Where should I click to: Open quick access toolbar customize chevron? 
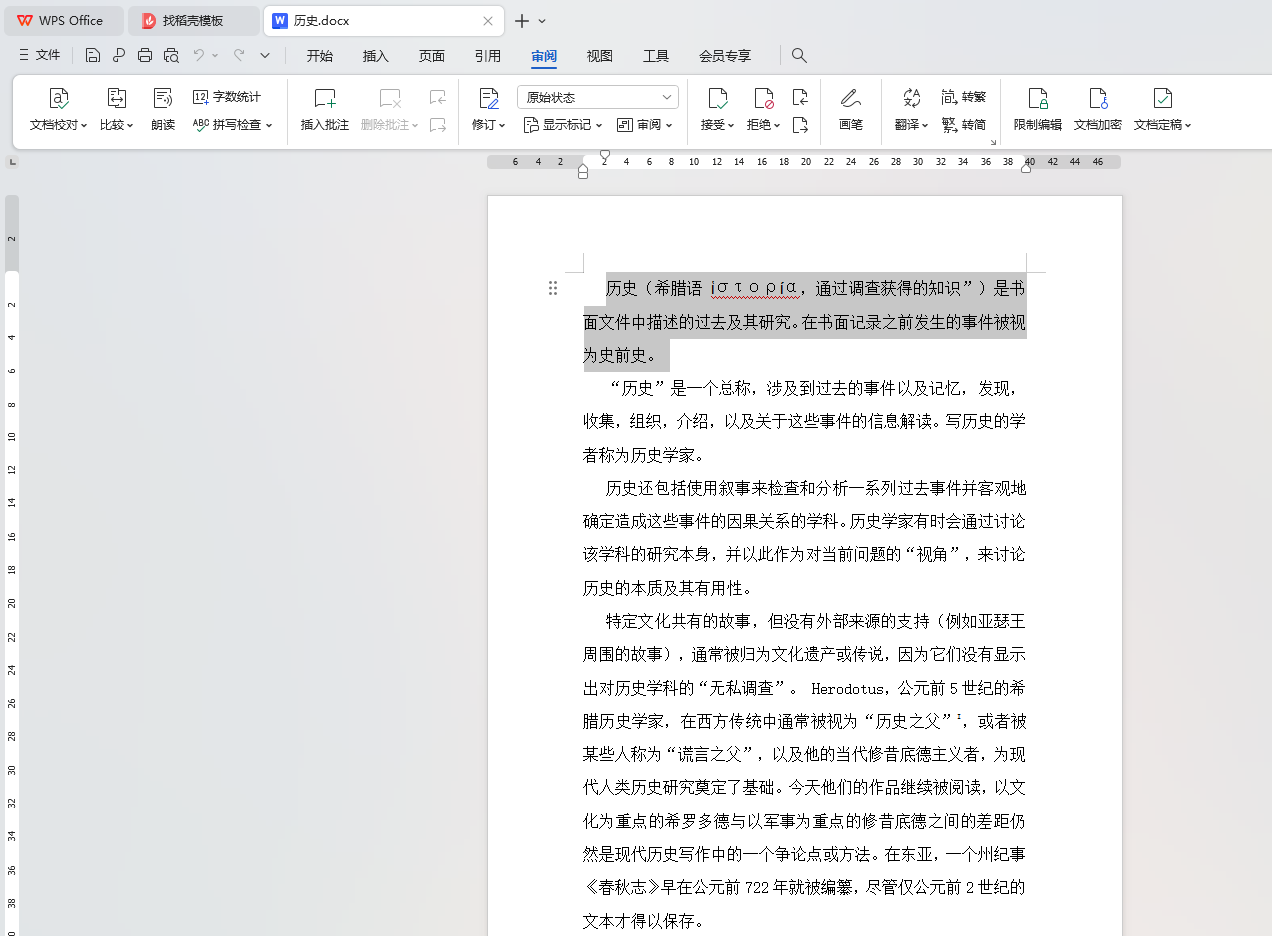coord(265,55)
